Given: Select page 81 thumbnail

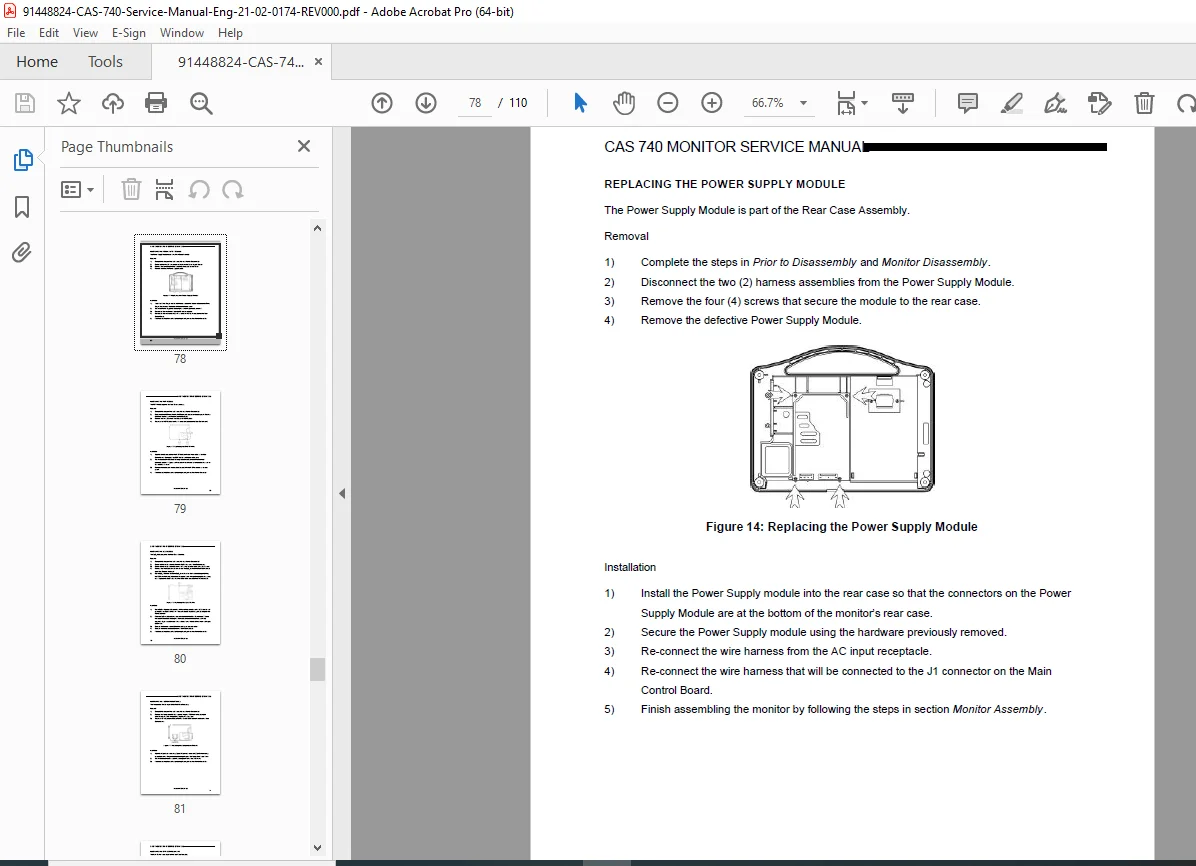Looking at the screenshot, I should [180, 743].
